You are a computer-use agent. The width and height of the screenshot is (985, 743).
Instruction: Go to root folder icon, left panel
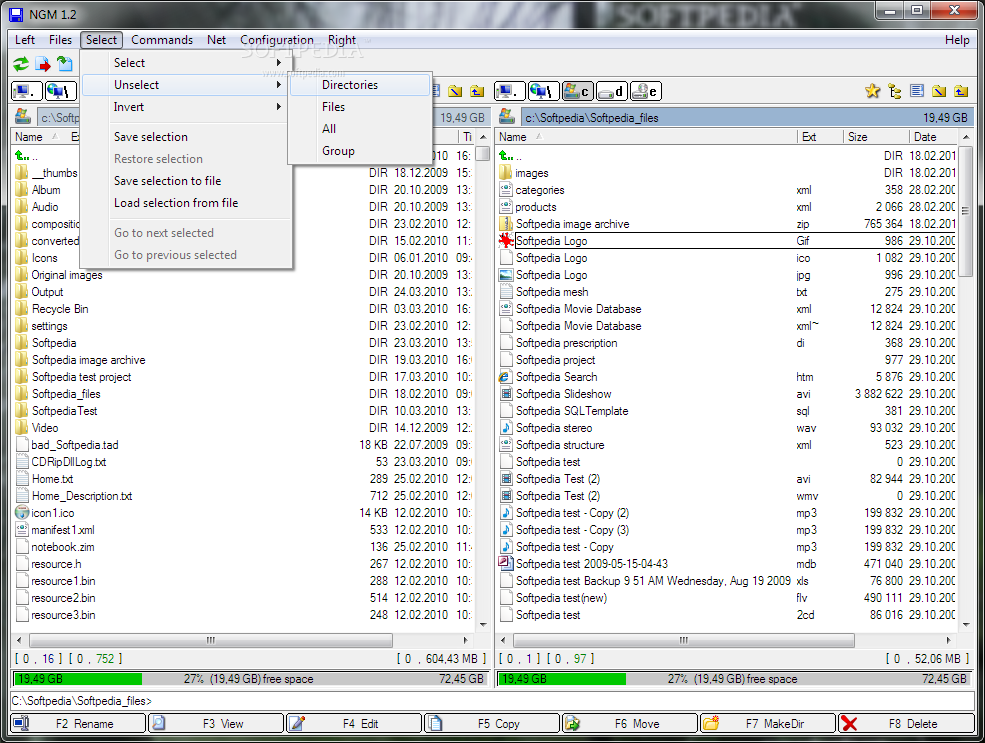tap(455, 91)
